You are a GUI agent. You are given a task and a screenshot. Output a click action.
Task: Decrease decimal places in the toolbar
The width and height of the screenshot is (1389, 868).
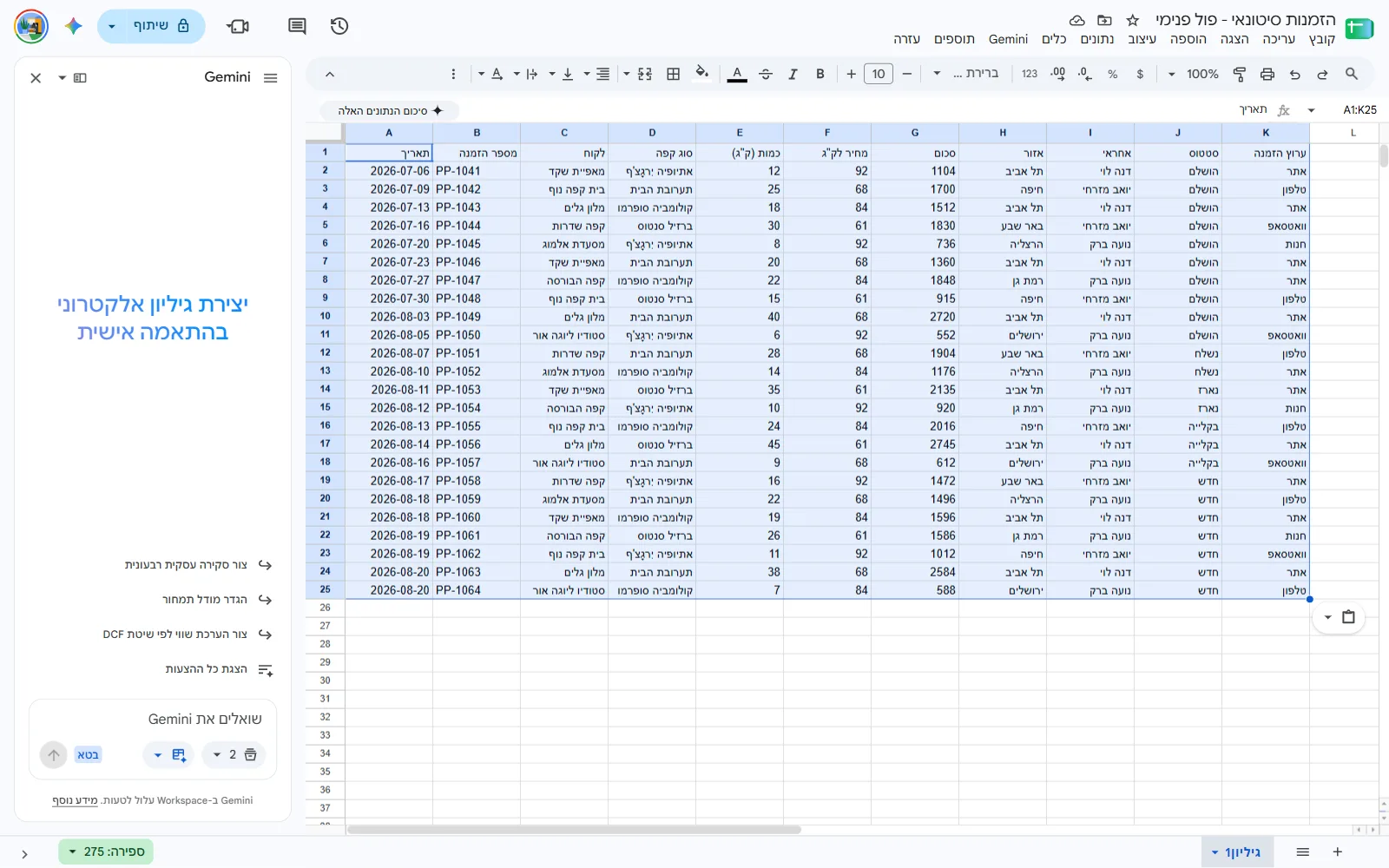(1084, 74)
